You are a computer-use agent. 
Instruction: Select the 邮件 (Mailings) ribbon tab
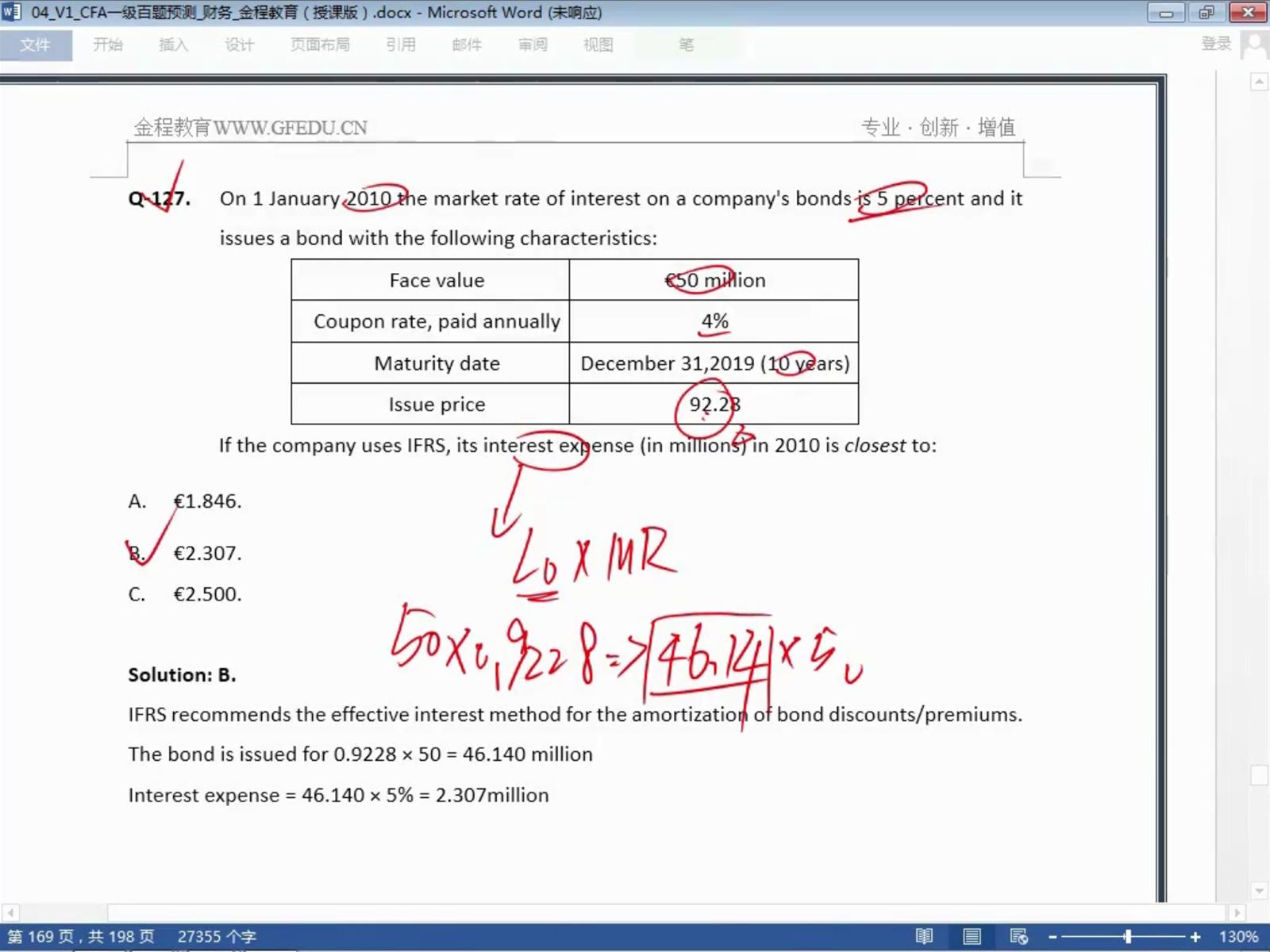[x=467, y=45]
